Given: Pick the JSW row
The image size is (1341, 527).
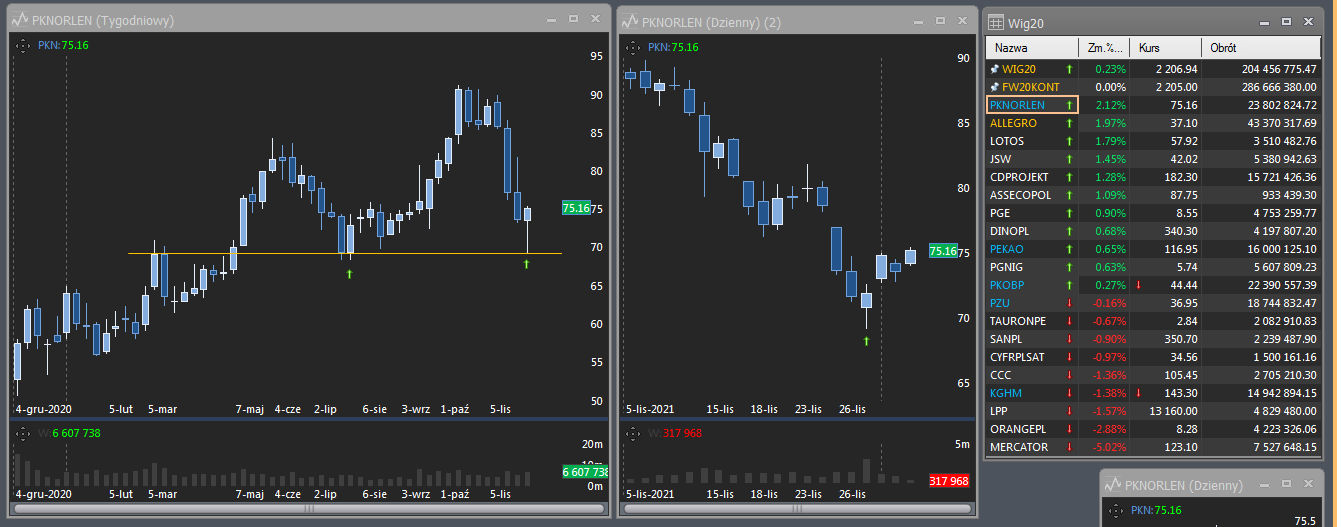Looking at the screenshot, I should (1000, 159).
